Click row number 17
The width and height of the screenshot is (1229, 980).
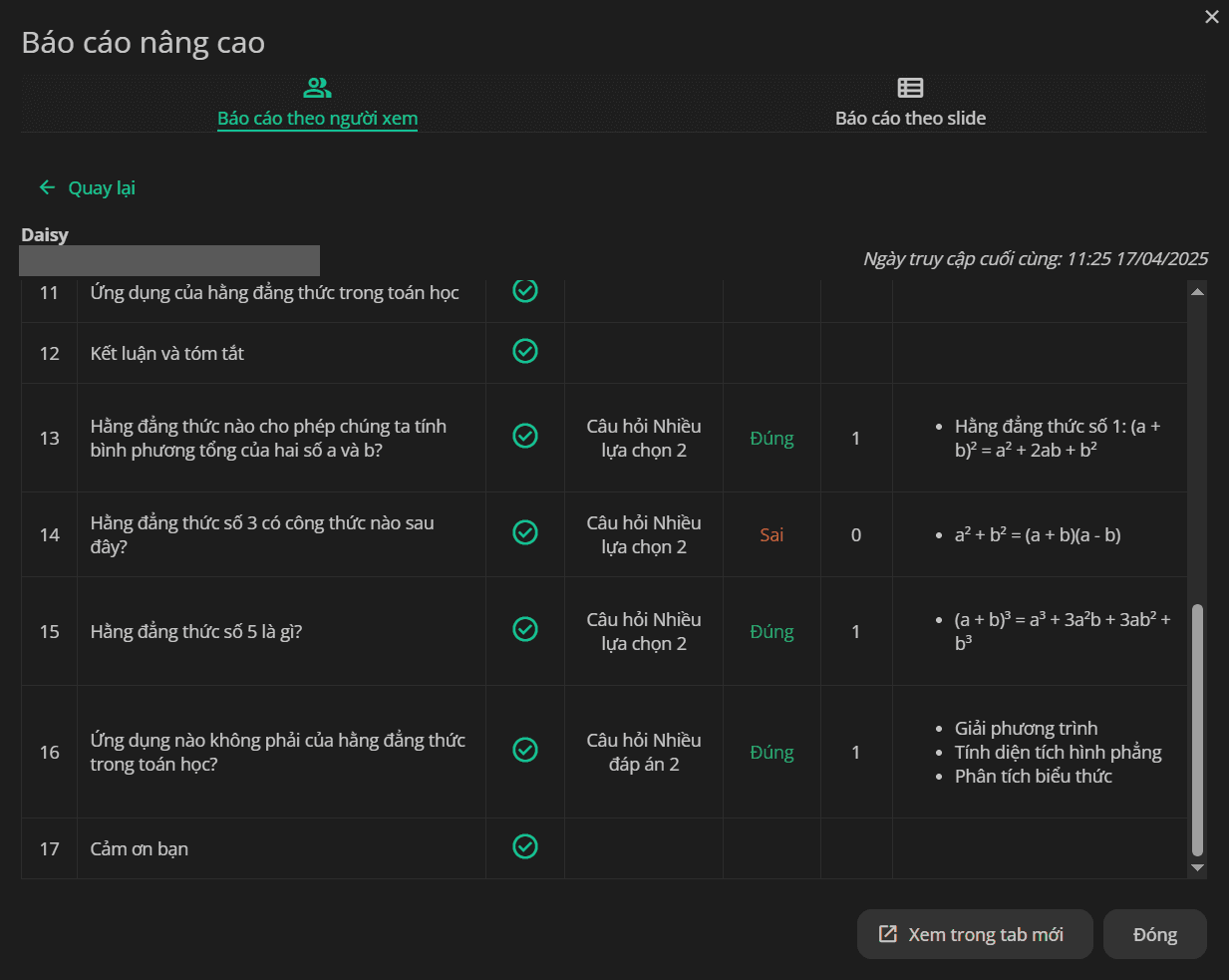coord(50,848)
